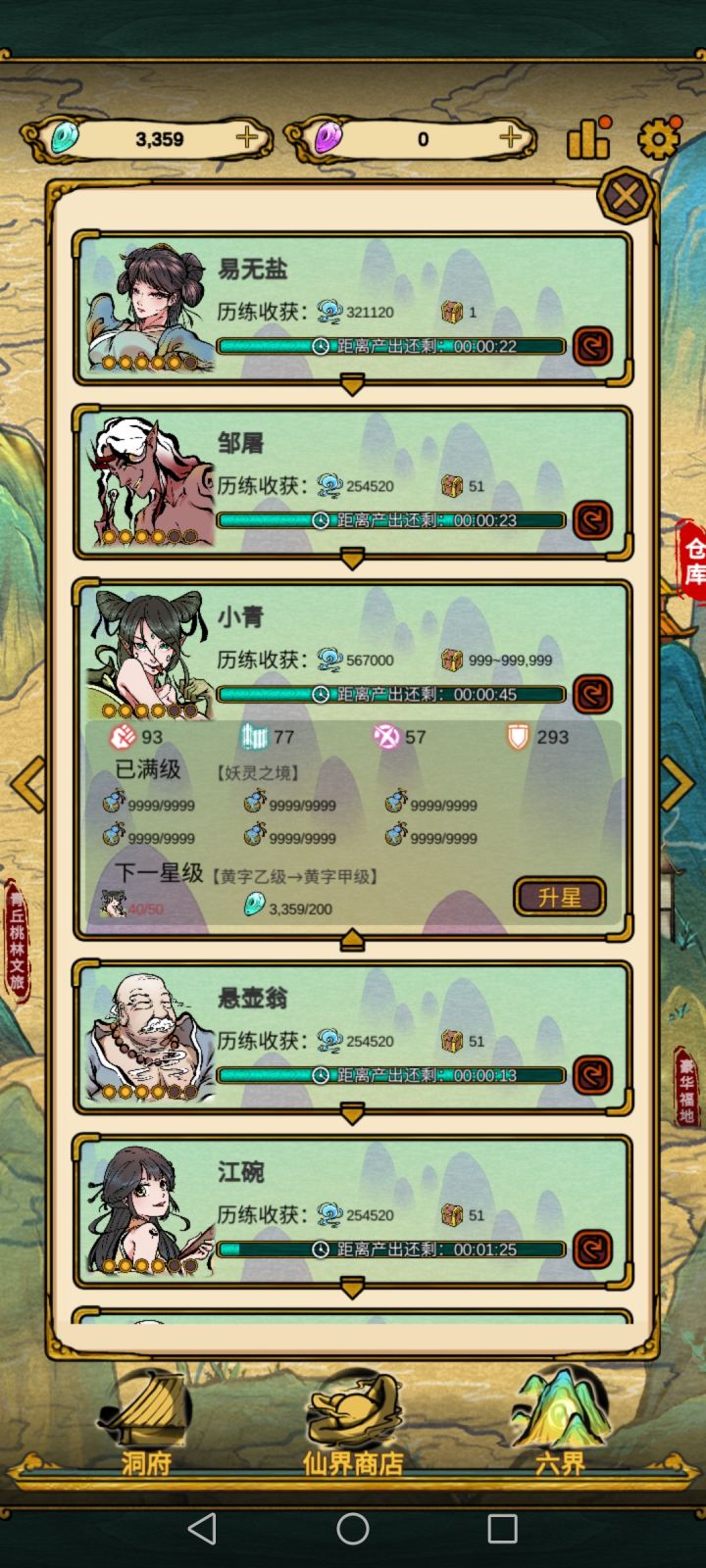Add jade currency with plus icon
The width and height of the screenshot is (706, 1568).
point(247,137)
